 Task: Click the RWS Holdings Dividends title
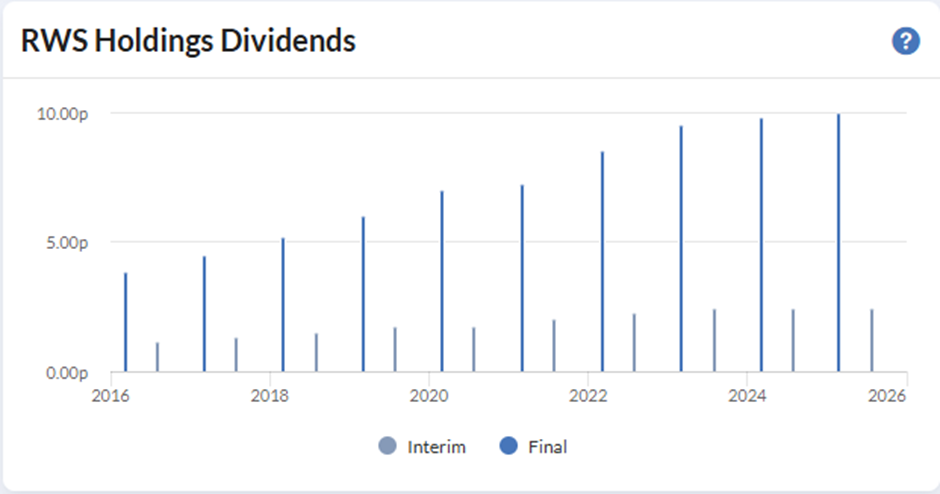click(x=188, y=41)
